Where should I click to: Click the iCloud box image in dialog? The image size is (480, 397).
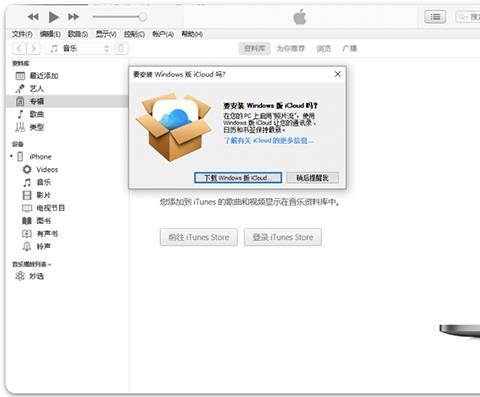point(174,127)
